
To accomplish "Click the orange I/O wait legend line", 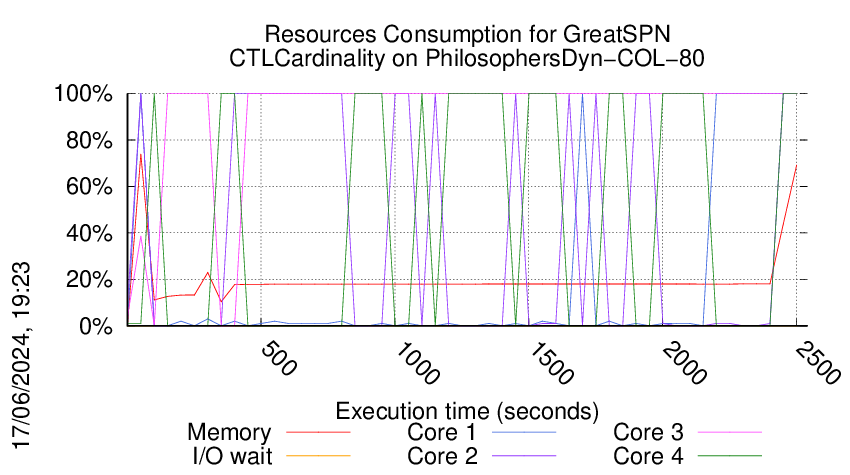I will [x=318, y=456].
